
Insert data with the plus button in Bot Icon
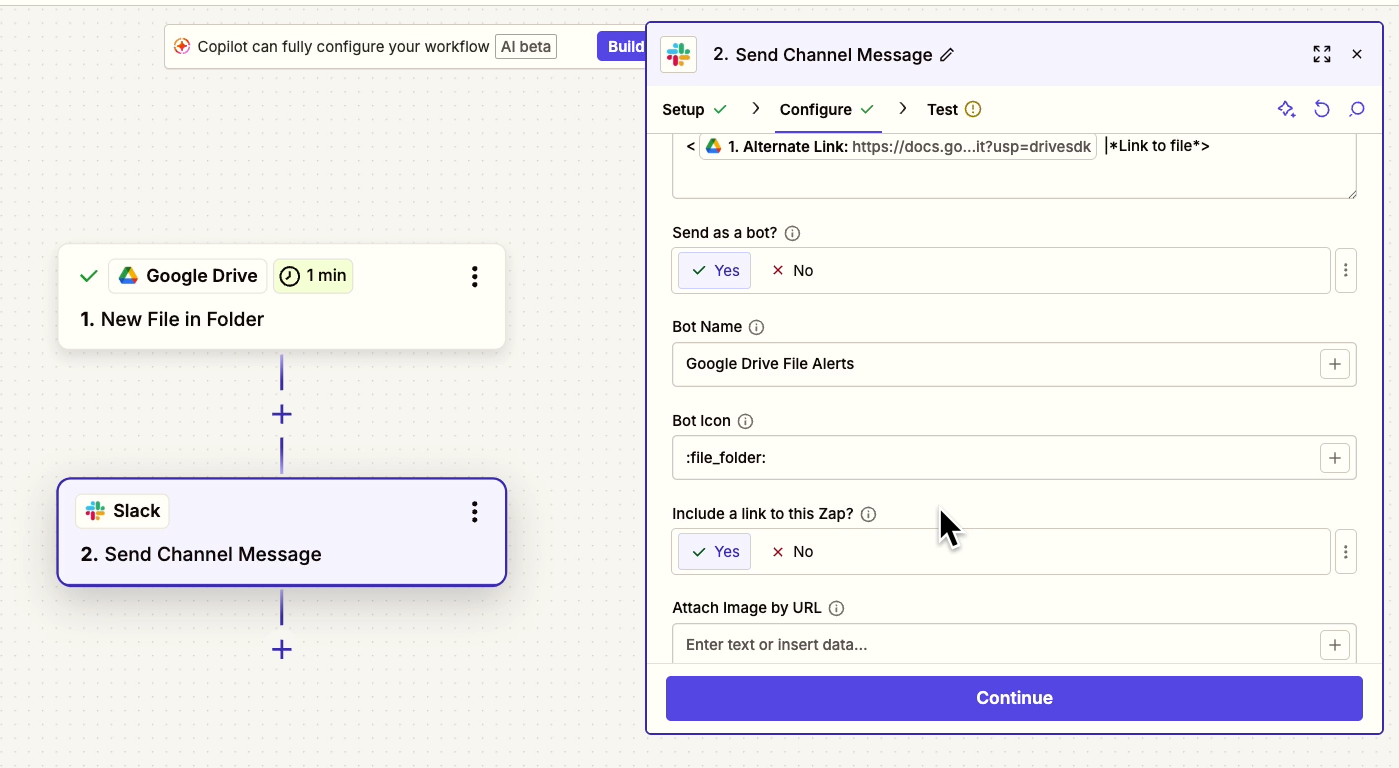[x=1335, y=458]
